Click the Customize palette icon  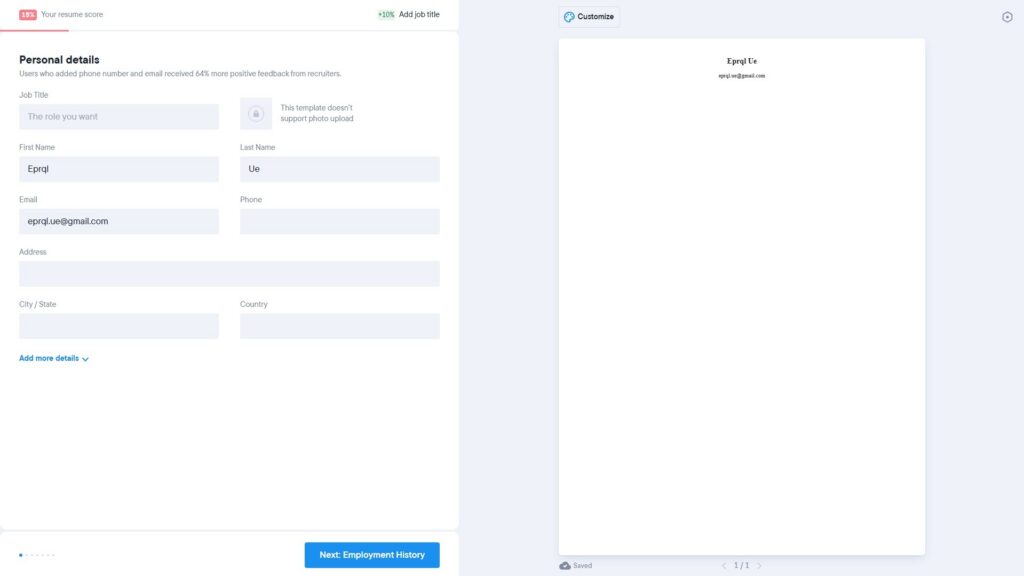569,17
